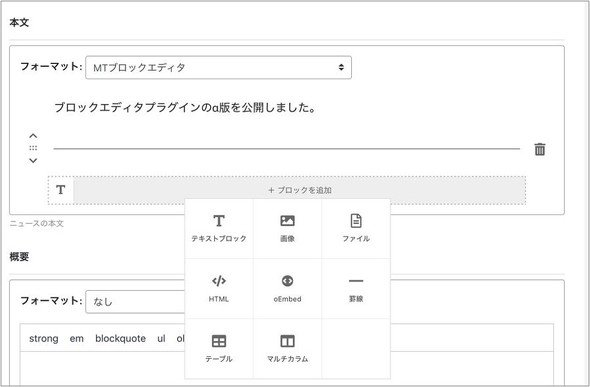The image size is (590, 387).
Task: Apply em formatting in summary toolbar
Action: coord(77,338)
